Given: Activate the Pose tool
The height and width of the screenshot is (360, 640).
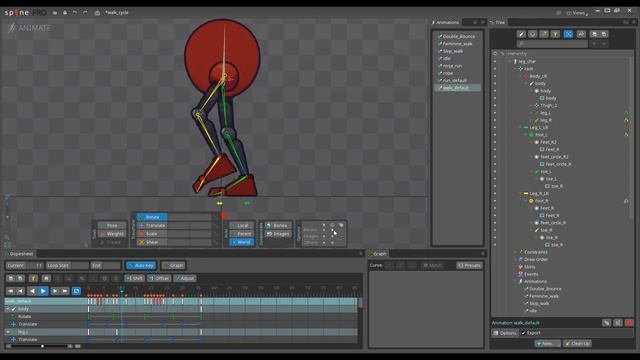Looking at the screenshot, I should (111, 225).
